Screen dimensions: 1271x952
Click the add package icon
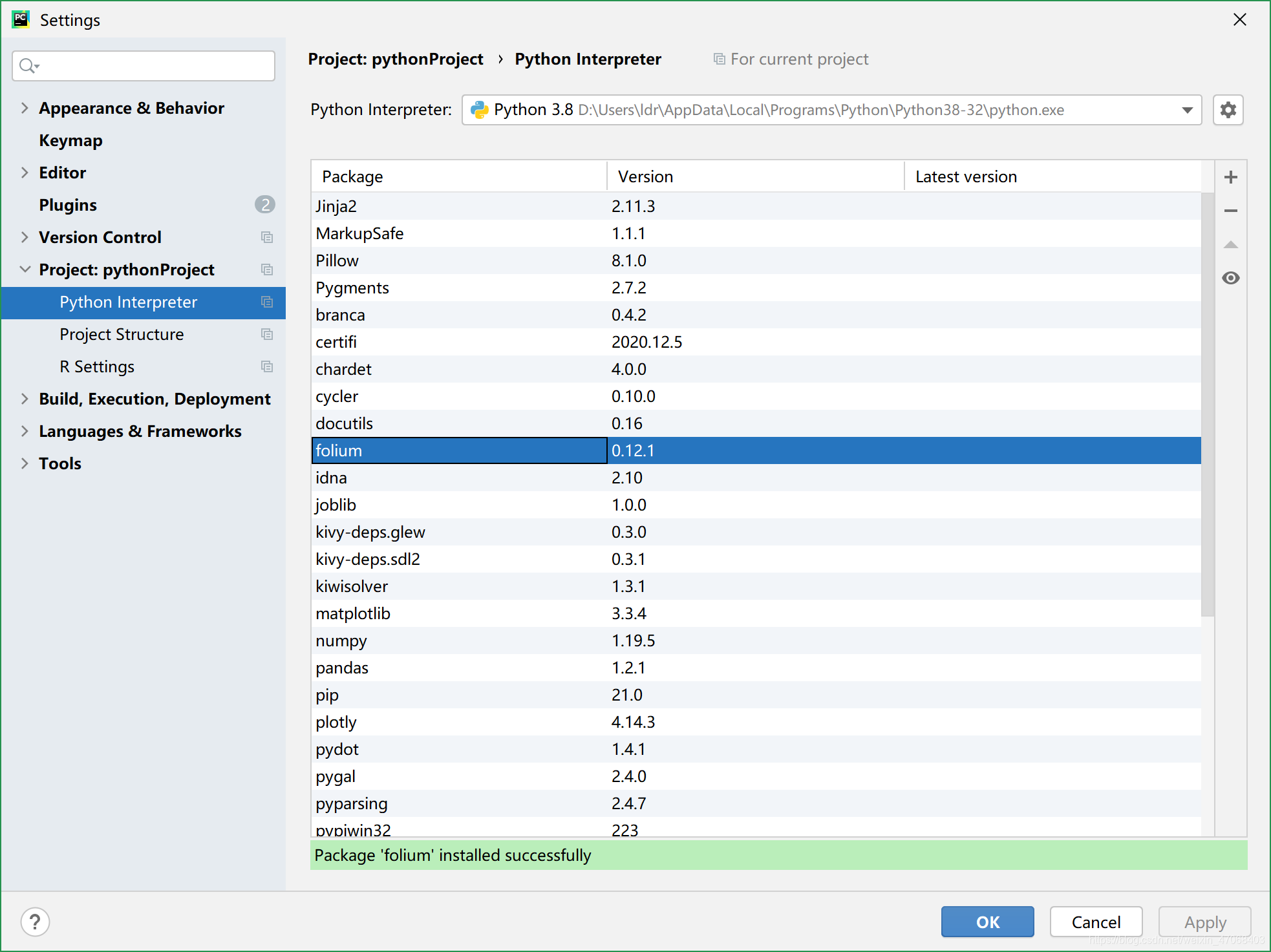point(1232,176)
